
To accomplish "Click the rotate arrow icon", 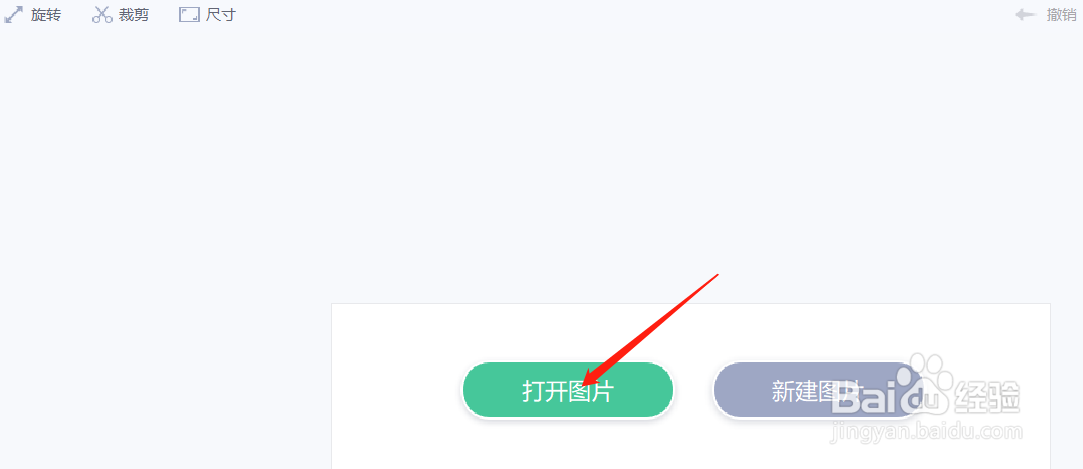I will point(13,15).
